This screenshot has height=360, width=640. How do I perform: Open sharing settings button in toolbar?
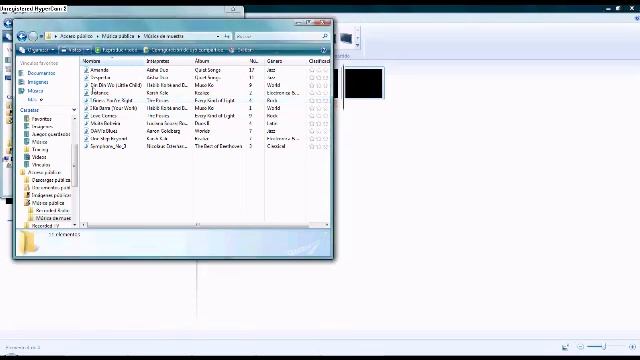tap(184, 50)
